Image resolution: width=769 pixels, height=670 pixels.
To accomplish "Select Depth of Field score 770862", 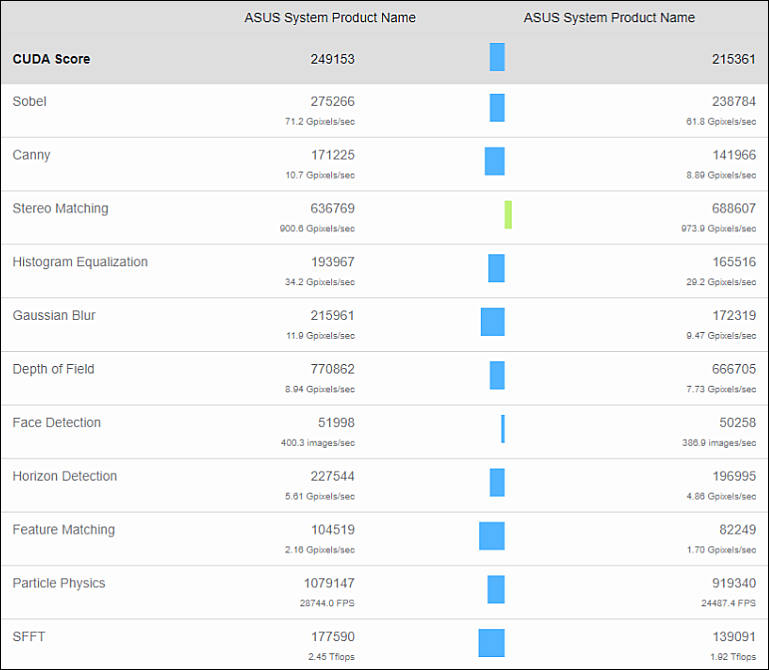I will click(x=332, y=369).
